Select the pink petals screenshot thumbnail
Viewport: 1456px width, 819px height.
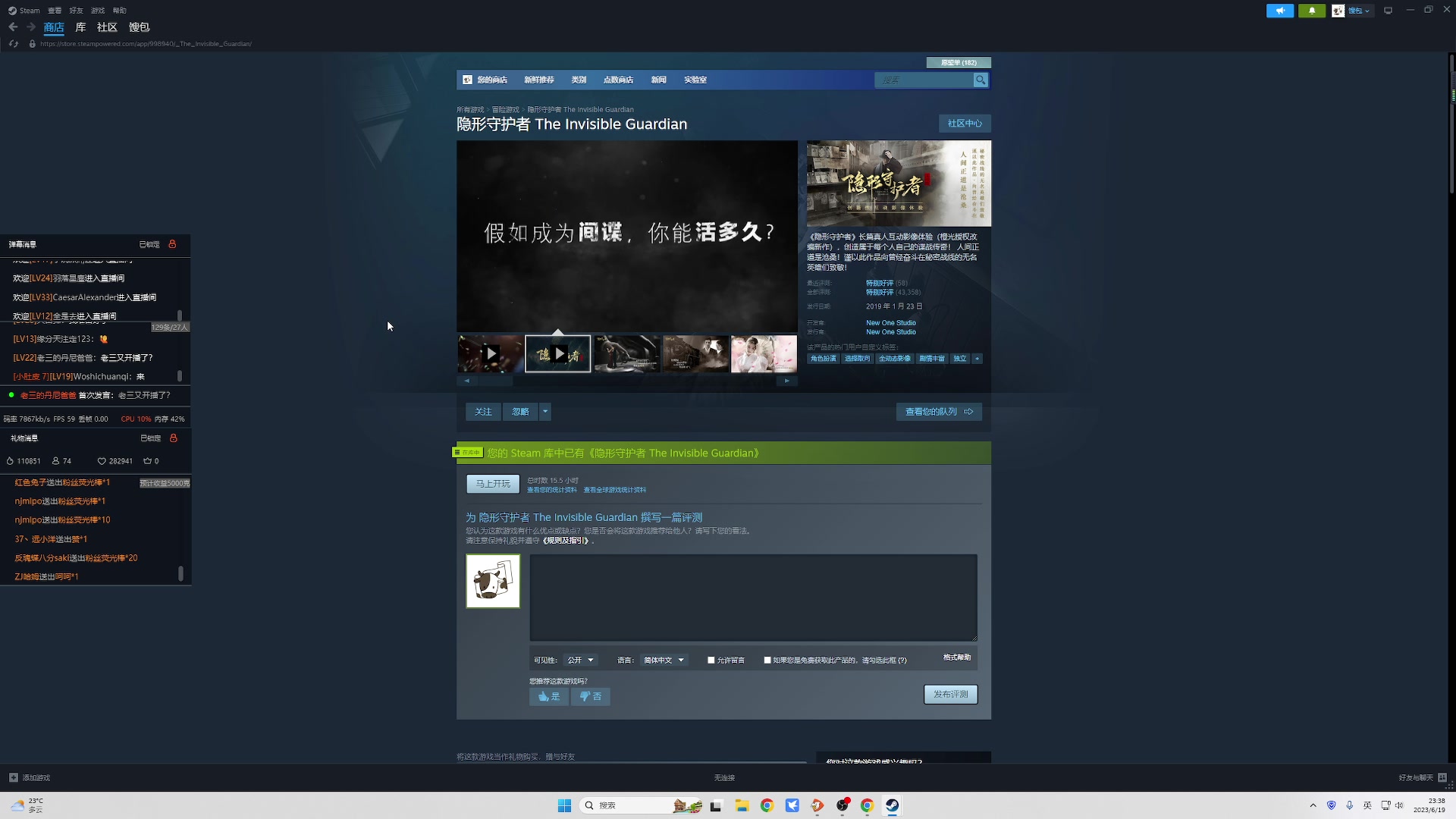tap(764, 354)
